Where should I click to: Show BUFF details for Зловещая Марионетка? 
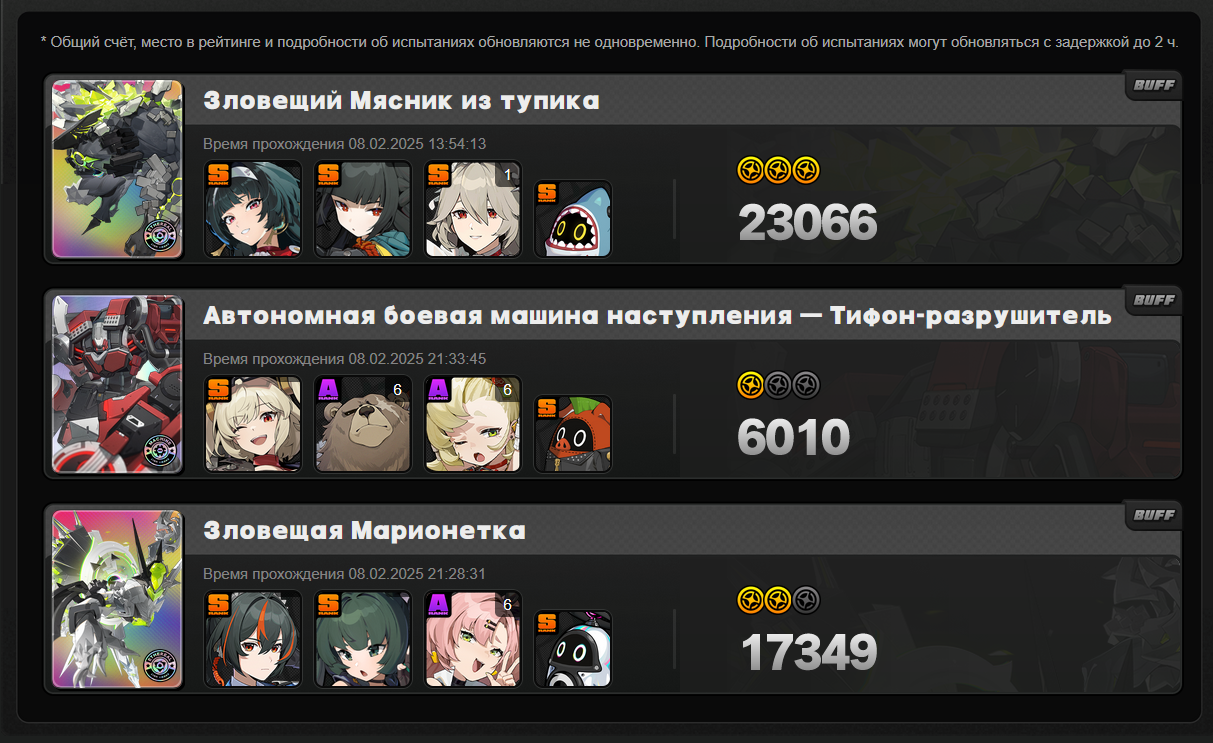pyautogui.click(x=1153, y=515)
